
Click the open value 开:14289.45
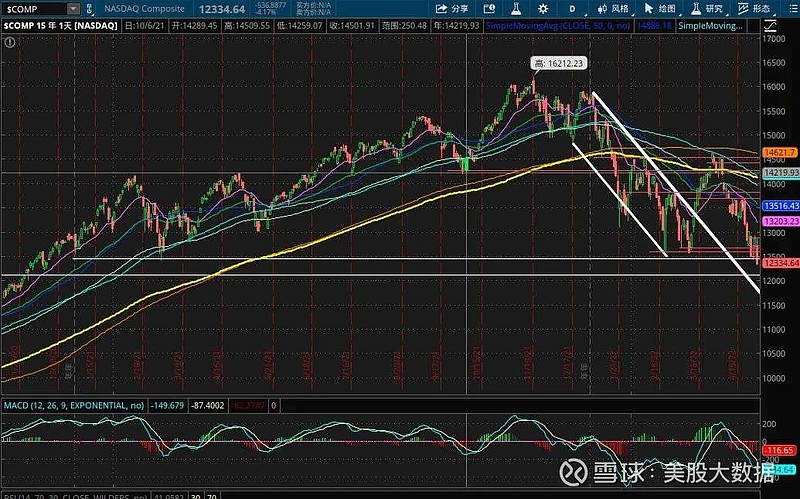pos(194,26)
